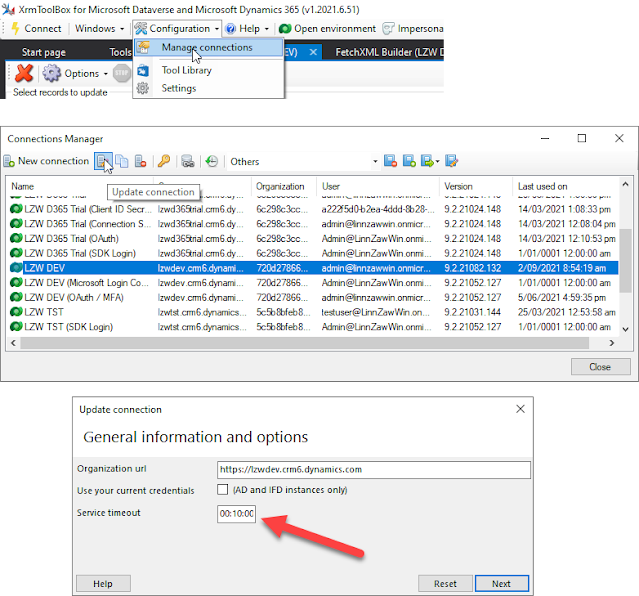
Task: Click the horizontal scrollbar right arrow
Action: (x=611, y=343)
